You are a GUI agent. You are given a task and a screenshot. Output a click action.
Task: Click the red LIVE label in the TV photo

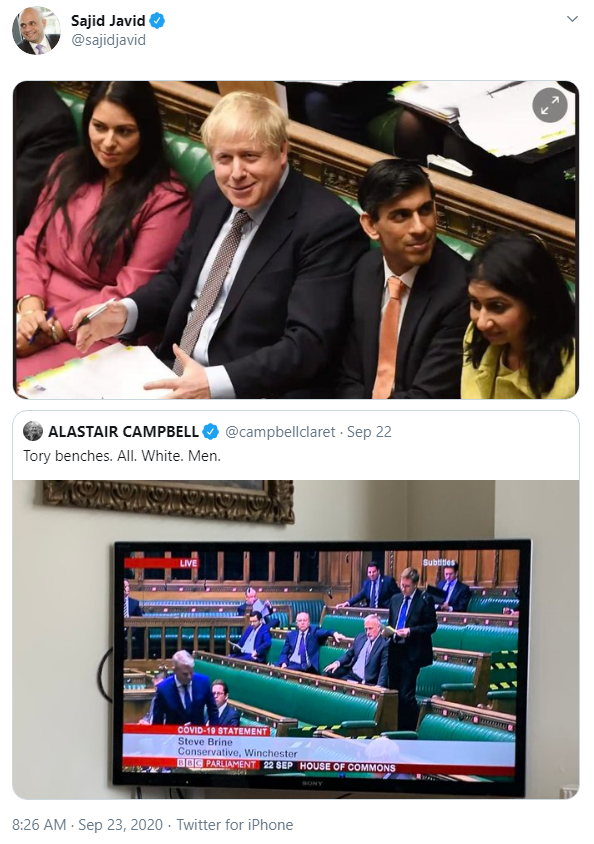(x=188, y=563)
